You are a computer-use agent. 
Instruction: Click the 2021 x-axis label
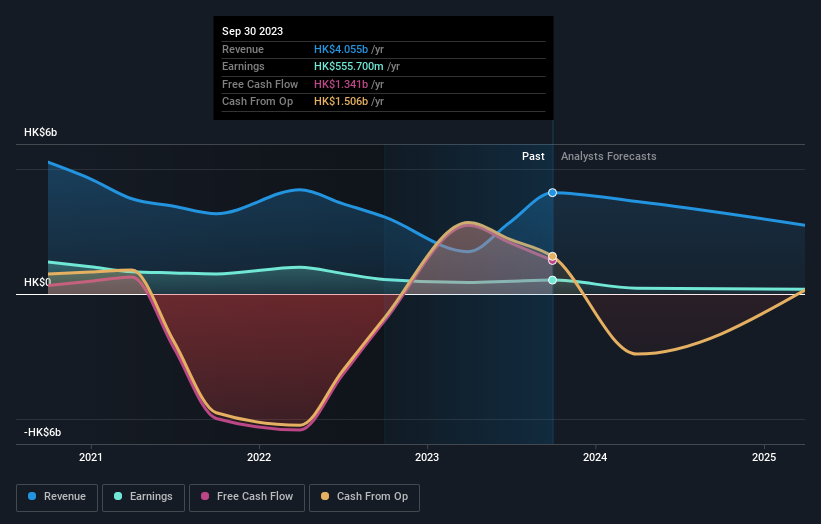click(91, 457)
